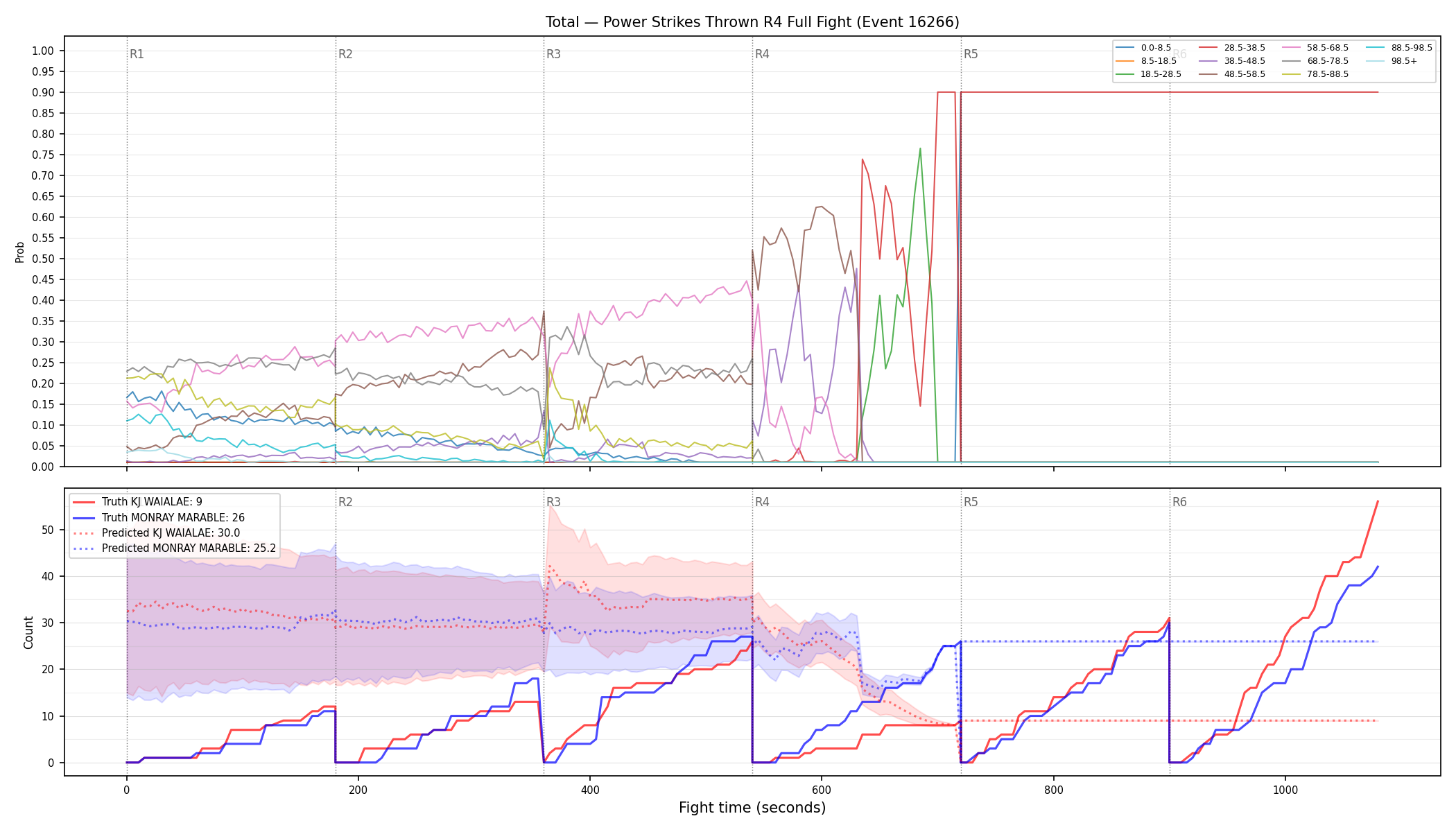Click the 0.90 tick on the Prob axis
Viewport: 1456px width, 832px height.
(43, 92)
